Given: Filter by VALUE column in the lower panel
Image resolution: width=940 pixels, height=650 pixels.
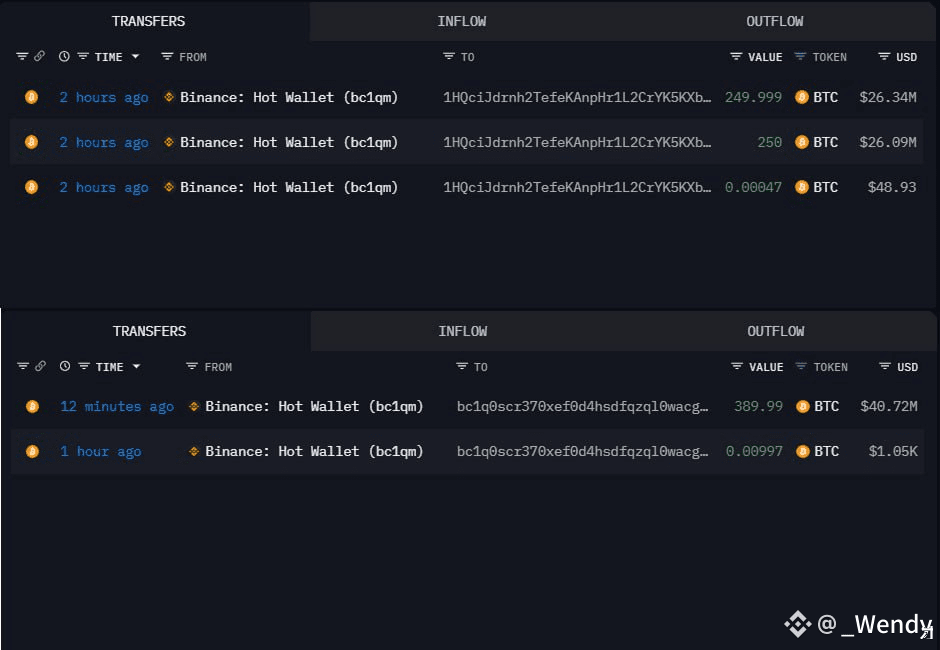Looking at the screenshot, I should (737, 366).
